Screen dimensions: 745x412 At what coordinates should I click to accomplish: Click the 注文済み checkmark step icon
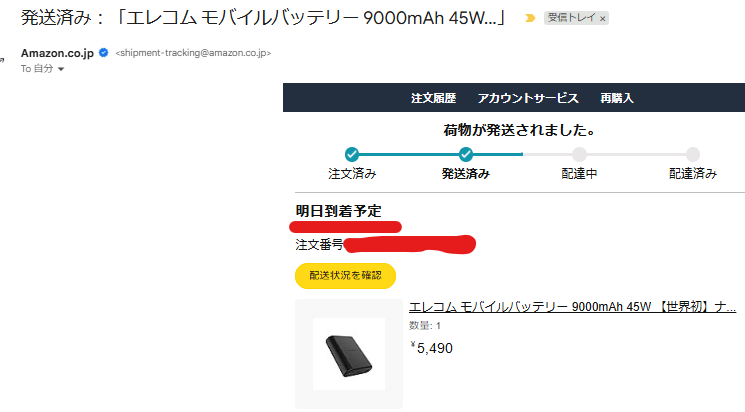[x=352, y=154]
